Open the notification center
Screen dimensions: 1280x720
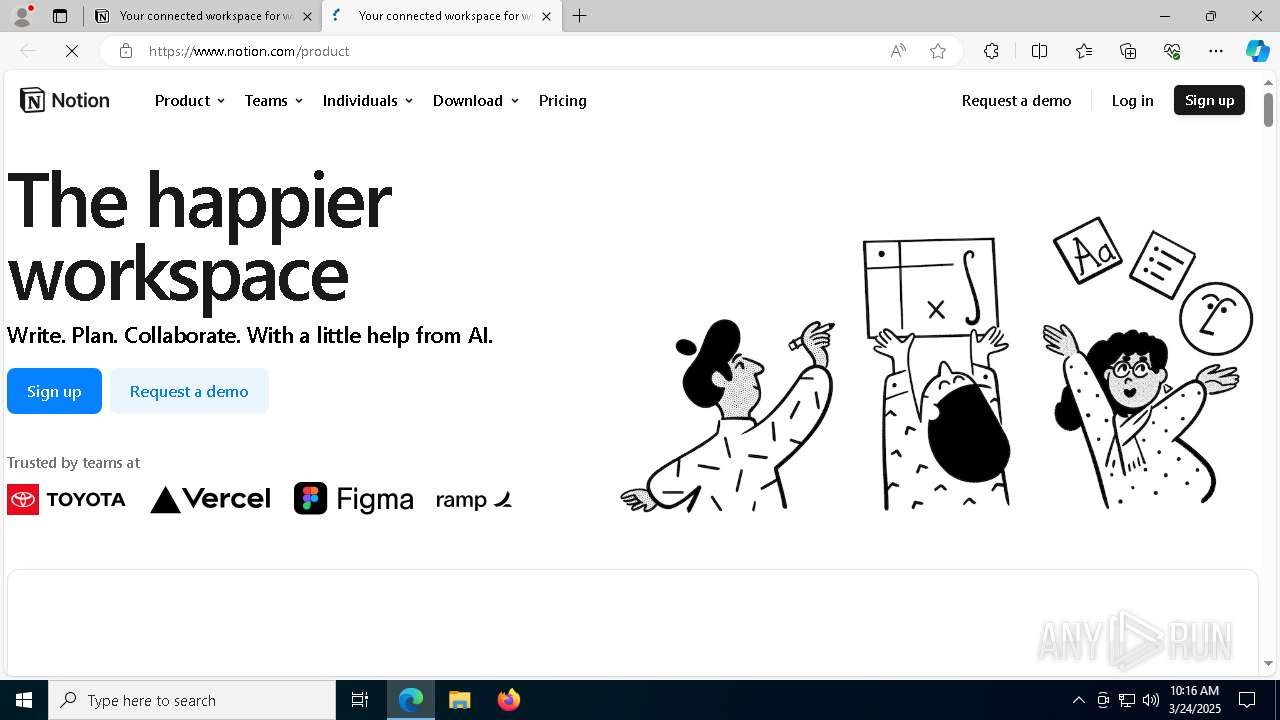pyautogui.click(x=1247, y=700)
